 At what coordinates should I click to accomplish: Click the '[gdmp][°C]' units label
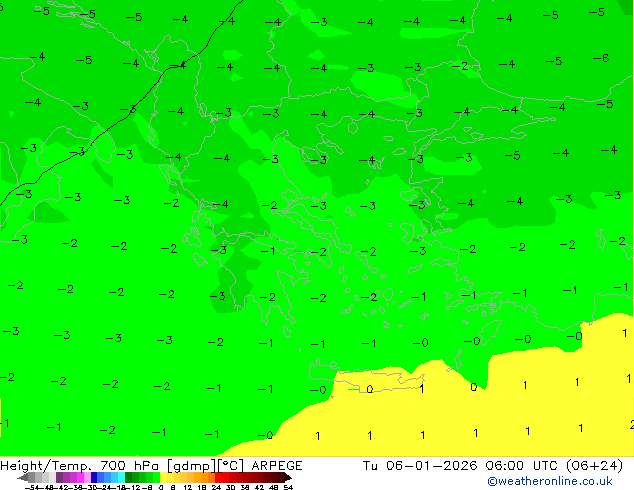point(205,466)
